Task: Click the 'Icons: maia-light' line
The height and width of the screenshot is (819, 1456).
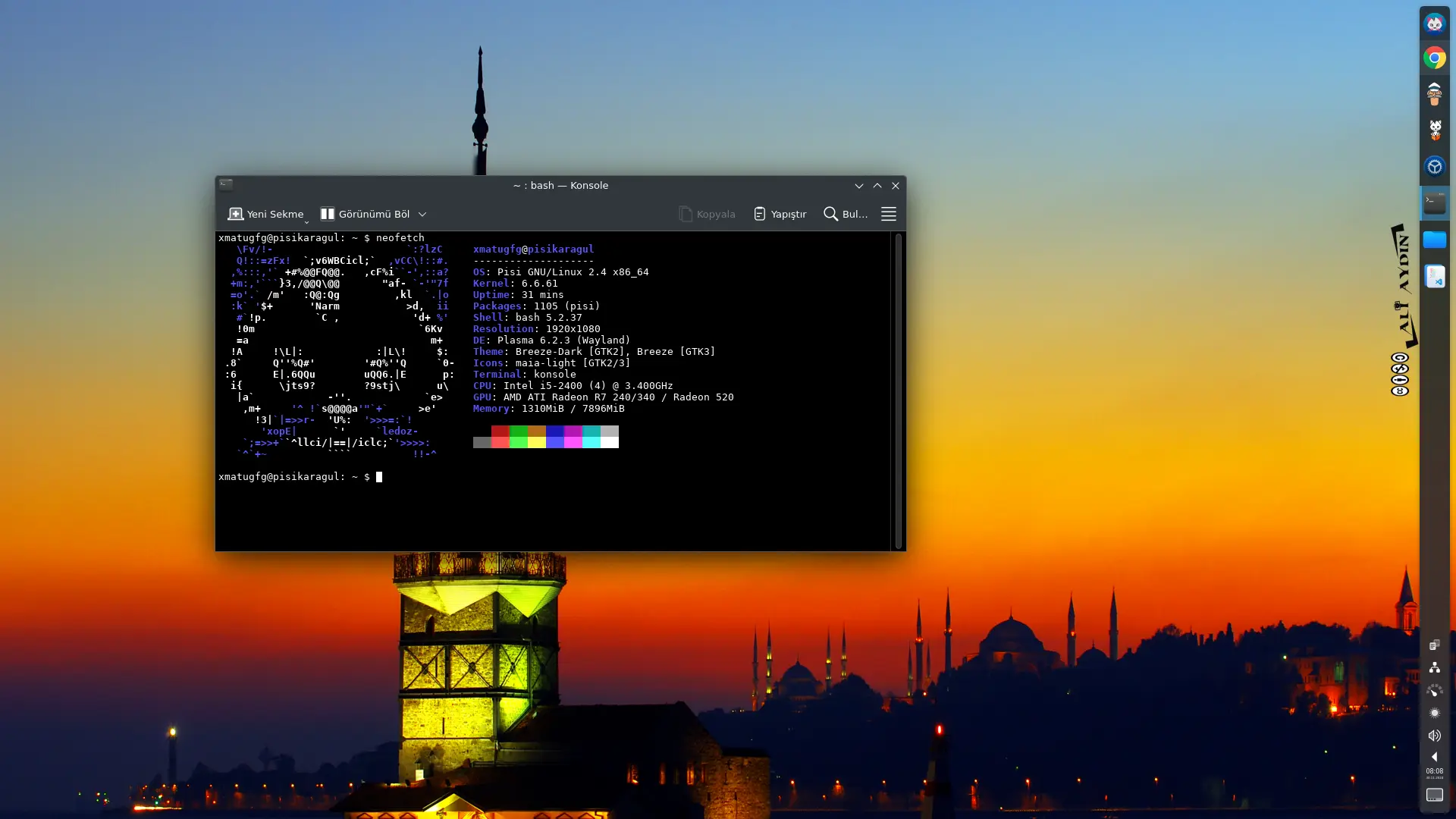Action: pyautogui.click(x=552, y=362)
